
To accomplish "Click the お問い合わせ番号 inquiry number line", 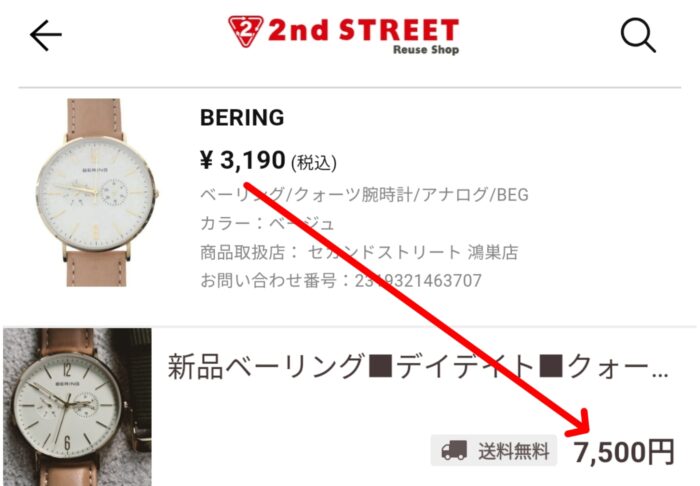I will [x=341, y=281].
